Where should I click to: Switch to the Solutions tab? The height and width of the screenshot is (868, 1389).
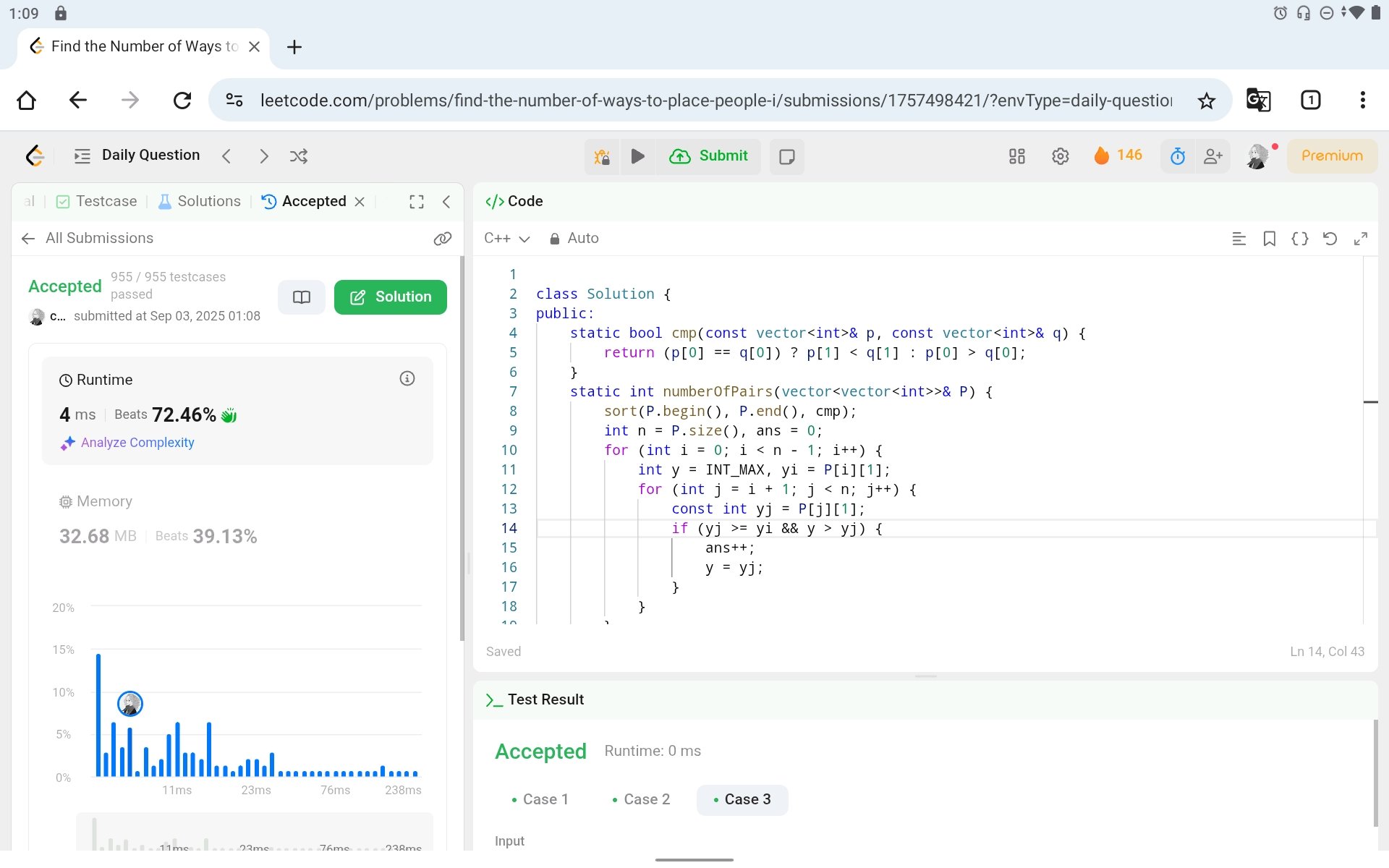point(200,202)
